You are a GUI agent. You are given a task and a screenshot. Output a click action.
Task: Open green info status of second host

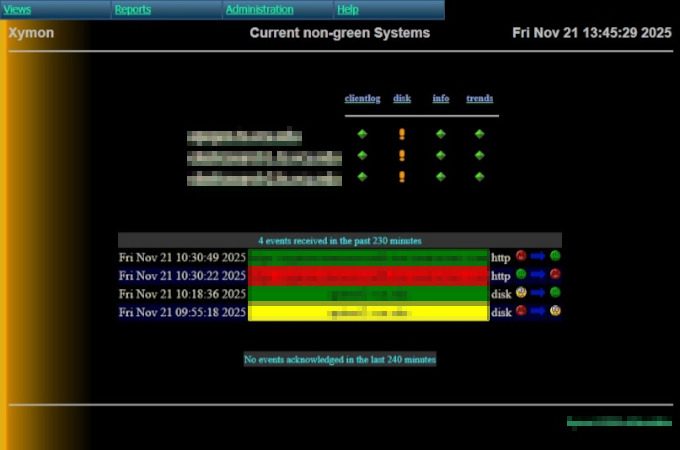(441, 155)
